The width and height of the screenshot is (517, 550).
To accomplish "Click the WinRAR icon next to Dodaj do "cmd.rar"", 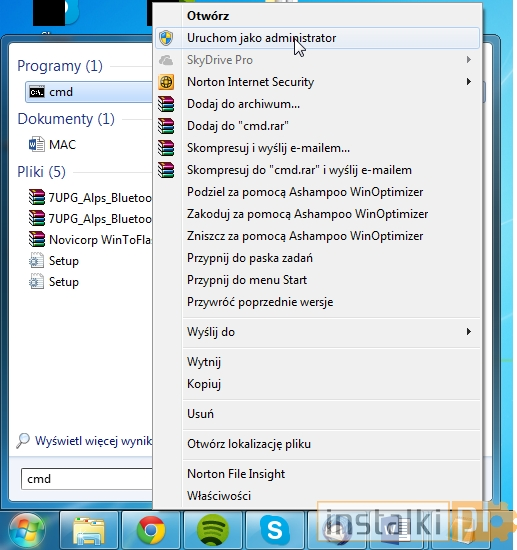I will (166, 126).
